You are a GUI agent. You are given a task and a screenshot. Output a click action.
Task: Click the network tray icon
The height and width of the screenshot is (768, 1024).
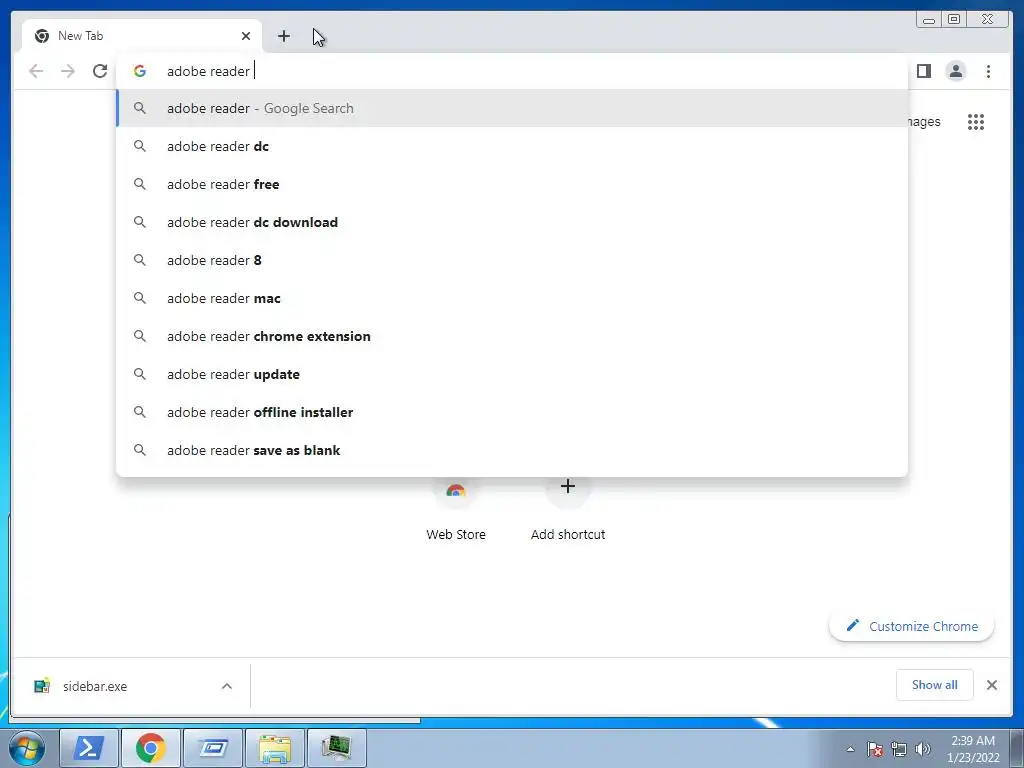coord(899,749)
